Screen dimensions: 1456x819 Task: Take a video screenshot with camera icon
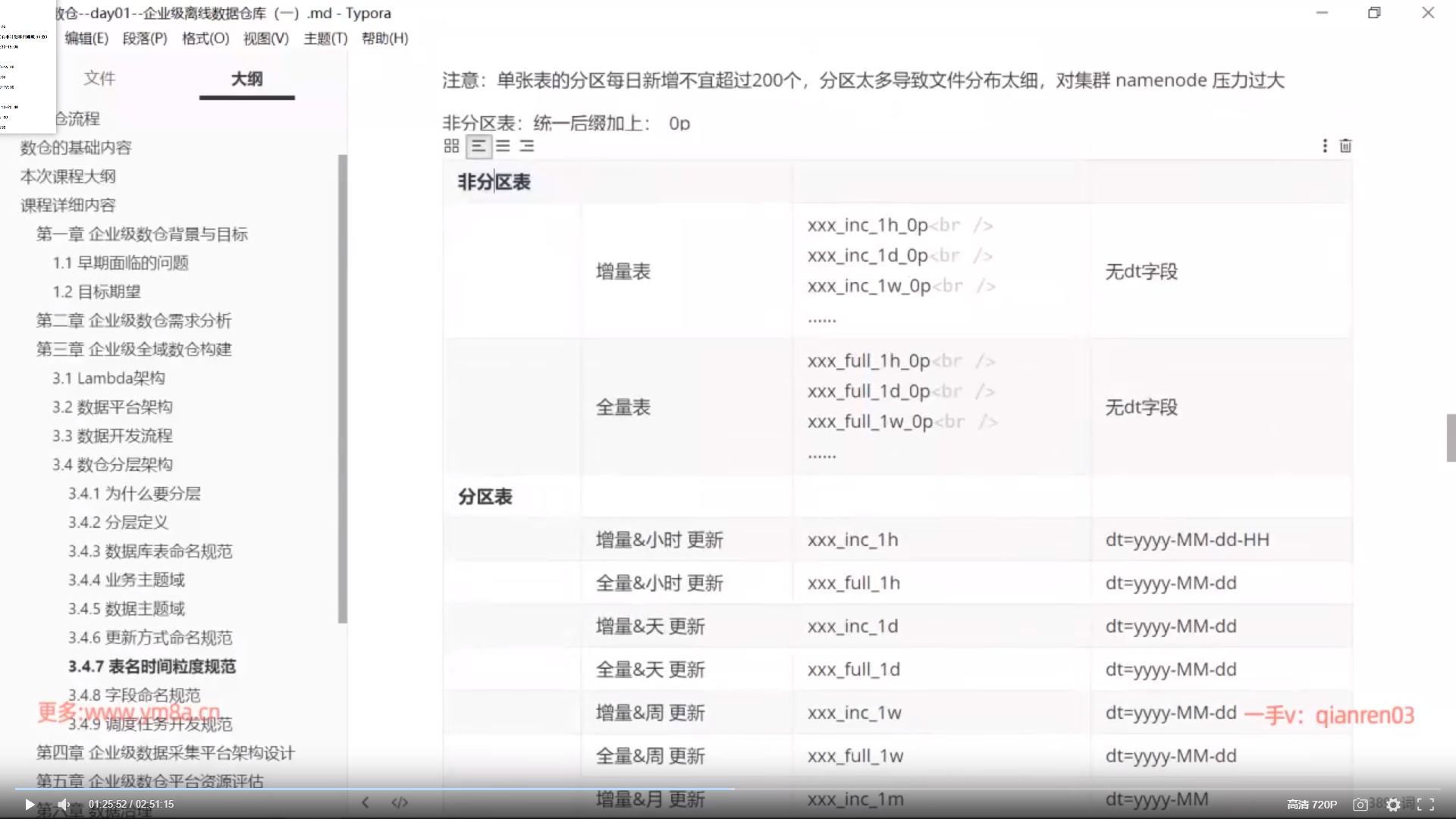1360,805
